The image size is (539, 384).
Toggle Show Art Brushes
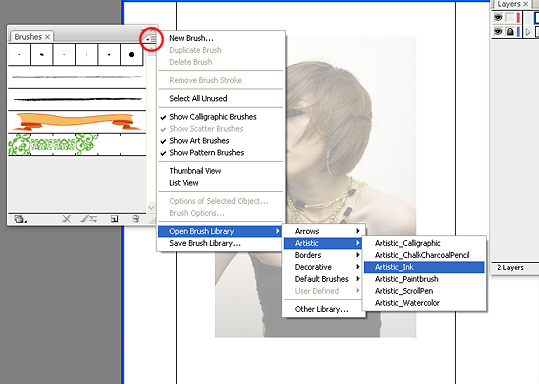coord(221,141)
